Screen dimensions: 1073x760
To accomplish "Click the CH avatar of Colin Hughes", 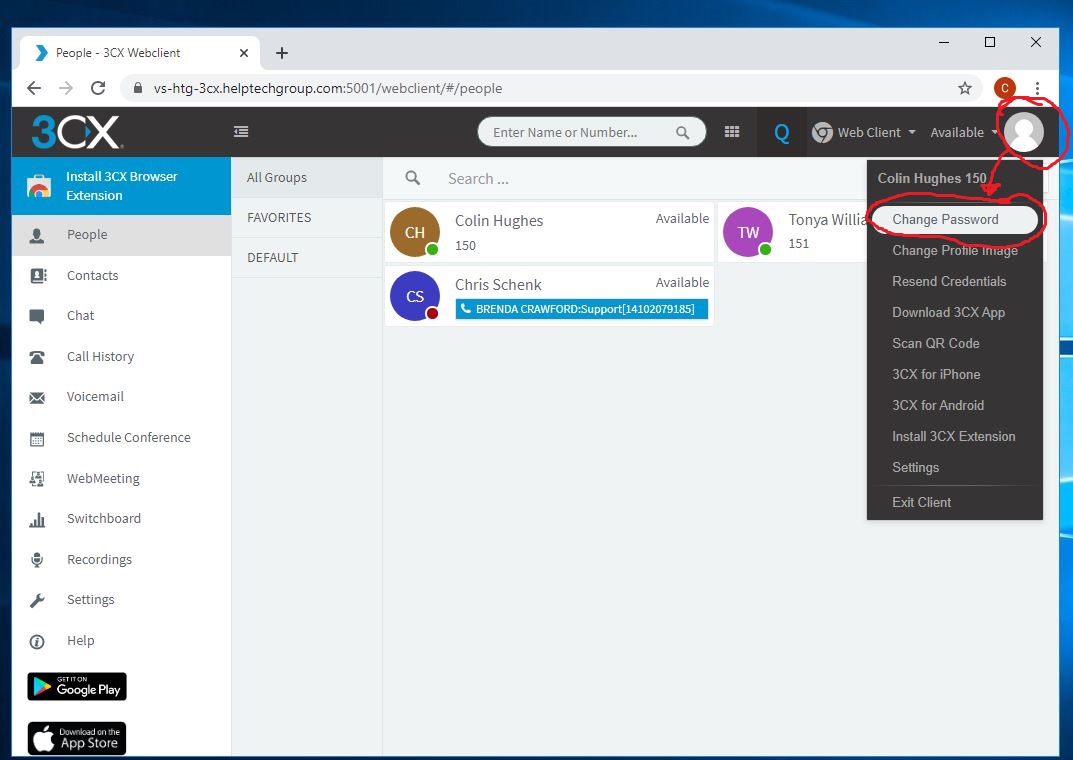I will pyautogui.click(x=415, y=232).
